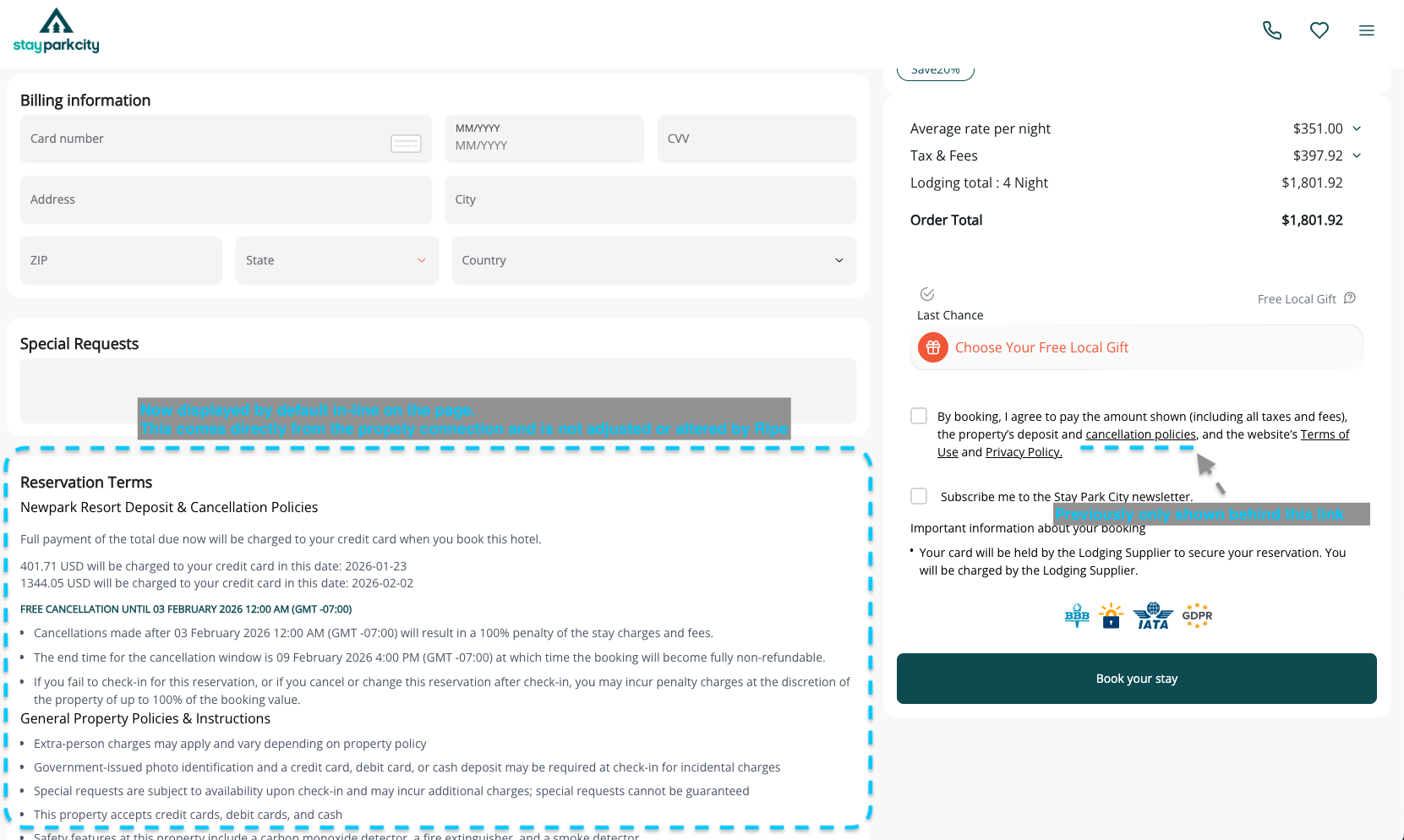Open the Privacy Policy link
The image size is (1404, 840).
click(x=1024, y=452)
